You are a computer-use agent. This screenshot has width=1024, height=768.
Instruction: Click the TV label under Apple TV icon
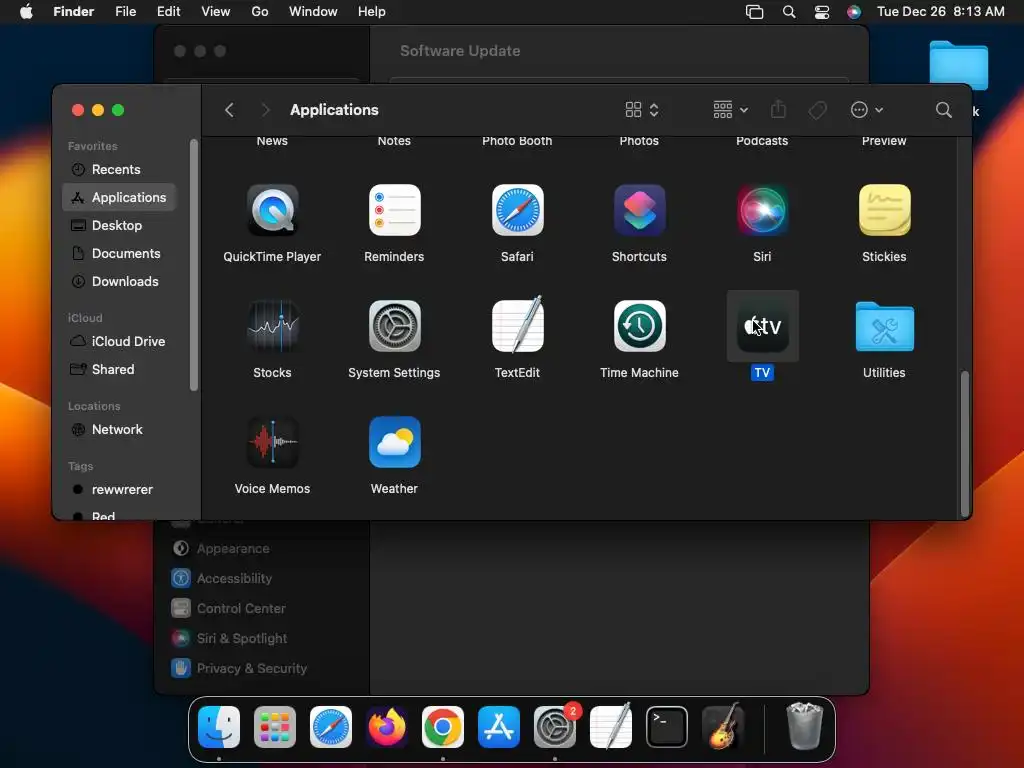[x=762, y=373]
